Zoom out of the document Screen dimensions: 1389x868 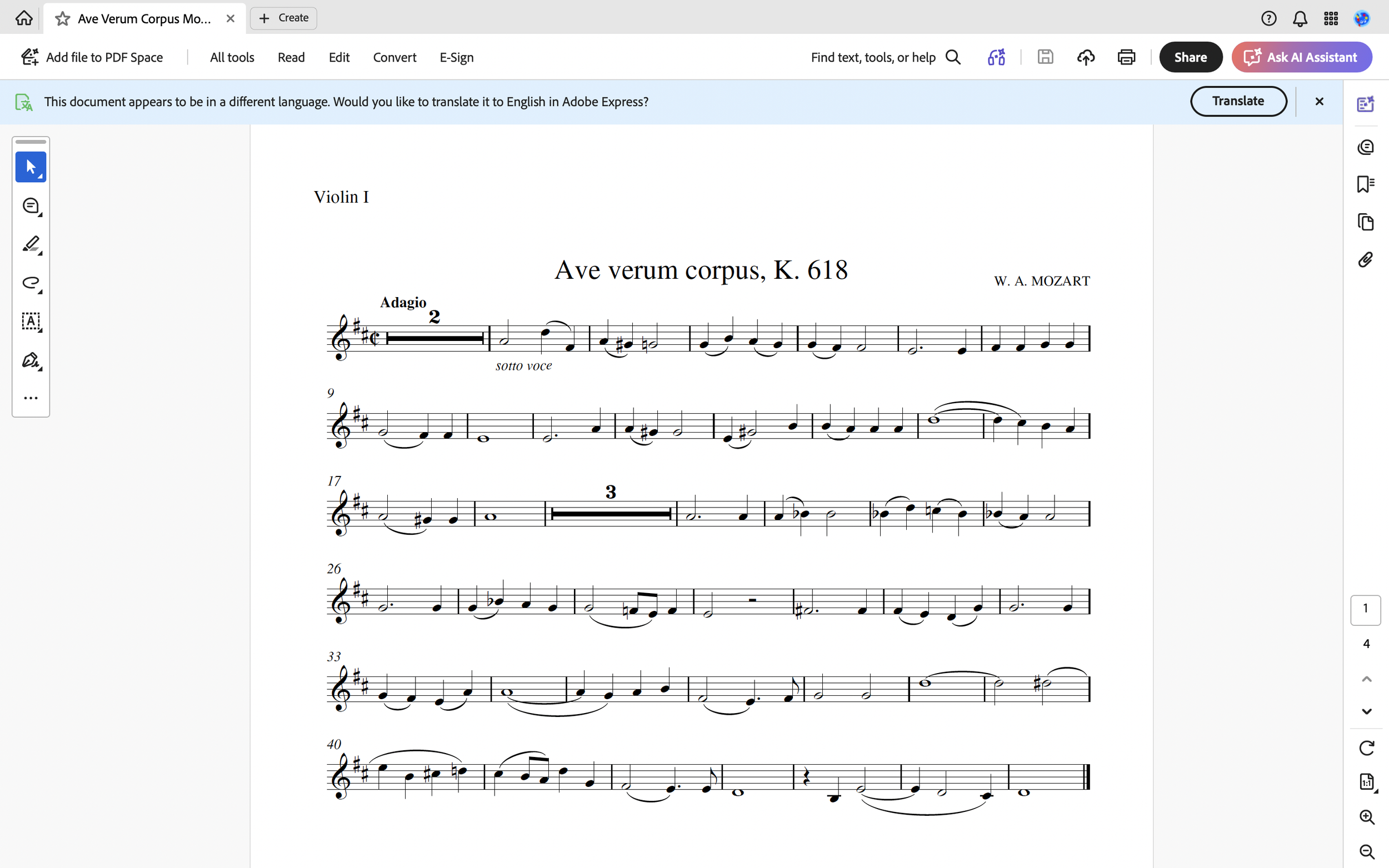point(1367,852)
